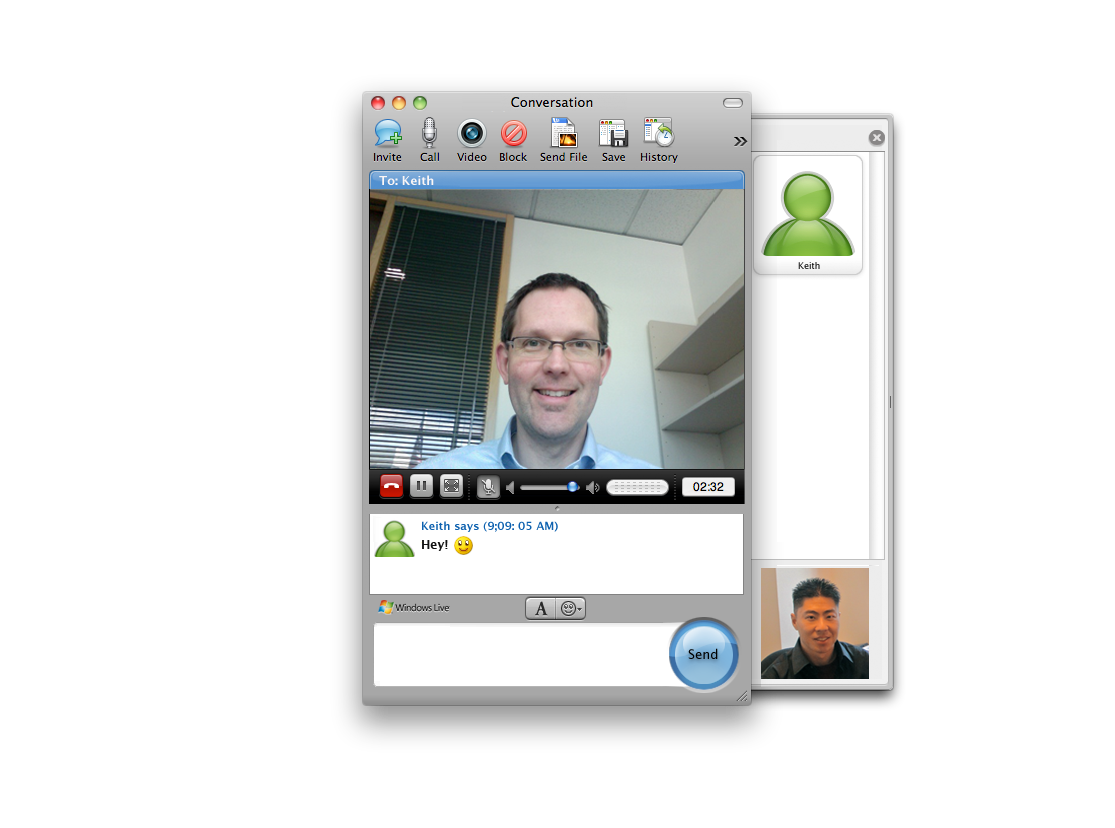Toggle full screen video mode
The image size is (1115, 828).
pos(451,486)
